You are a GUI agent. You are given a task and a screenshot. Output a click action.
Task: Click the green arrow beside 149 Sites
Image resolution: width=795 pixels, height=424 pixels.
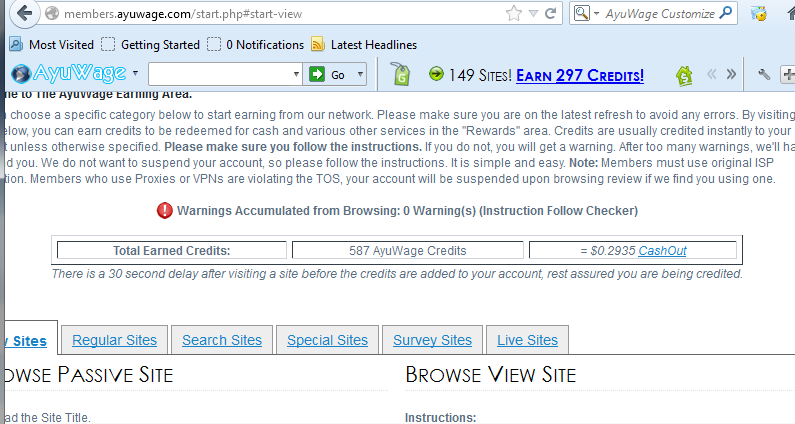(436, 74)
